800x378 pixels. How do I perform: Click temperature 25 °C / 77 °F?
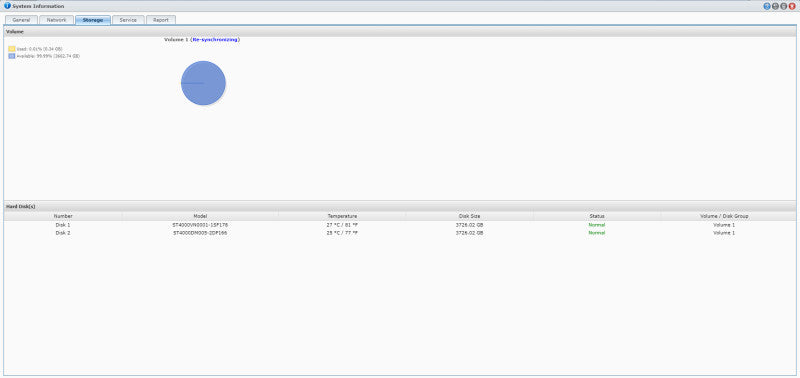point(342,233)
